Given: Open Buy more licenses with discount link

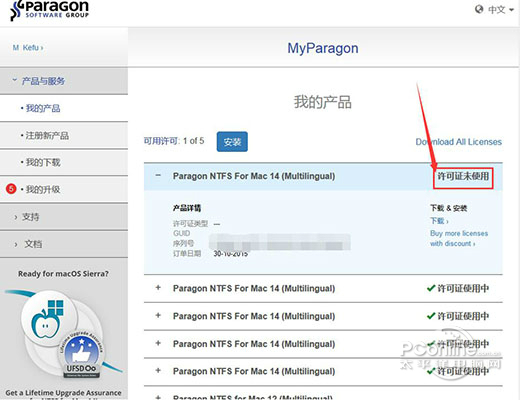Looking at the screenshot, I should click(459, 238).
